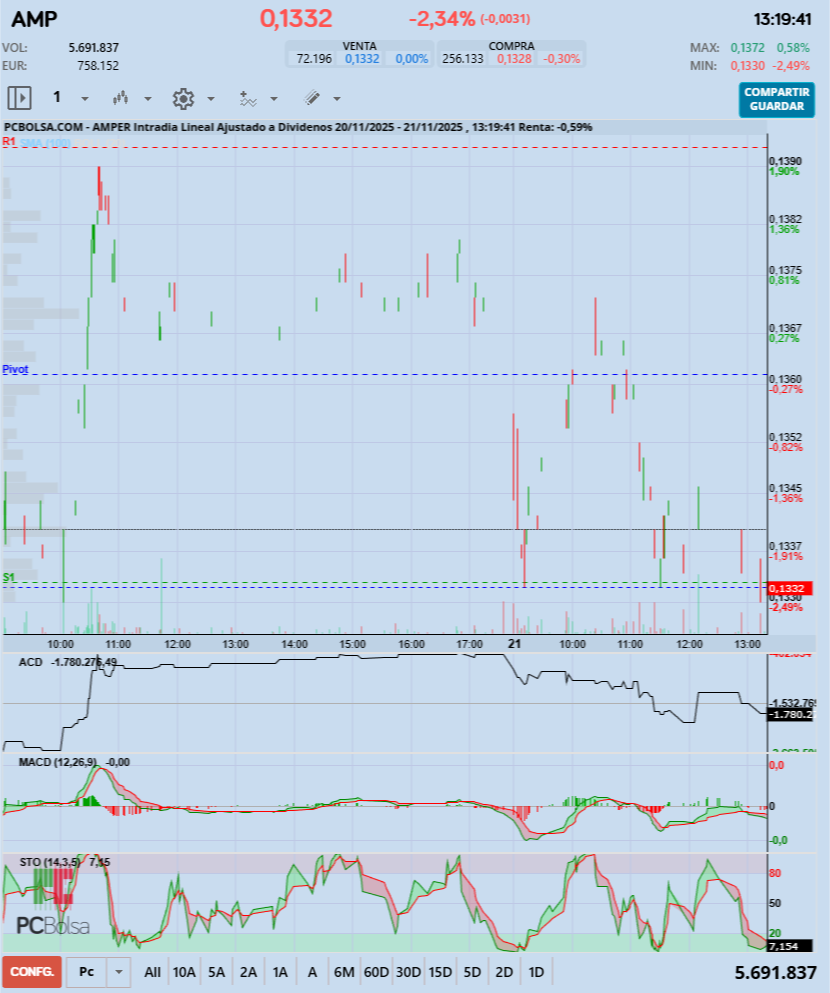Click the STO value tag 7,154

[x=789, y=946]
